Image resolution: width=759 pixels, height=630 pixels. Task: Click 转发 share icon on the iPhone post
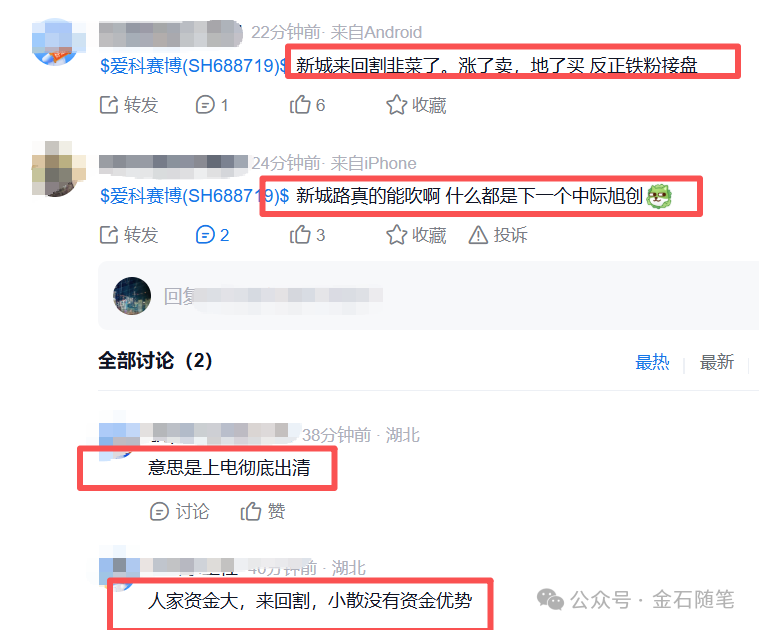tap(109, 235)
